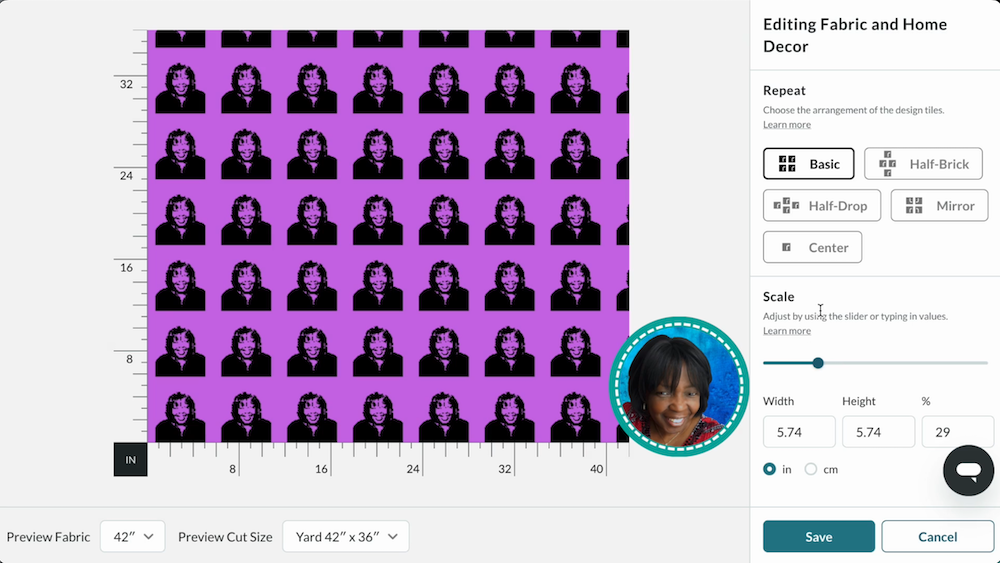Select the Basic repeat tile icon
1000x563 pixels.
click(786, 164)
